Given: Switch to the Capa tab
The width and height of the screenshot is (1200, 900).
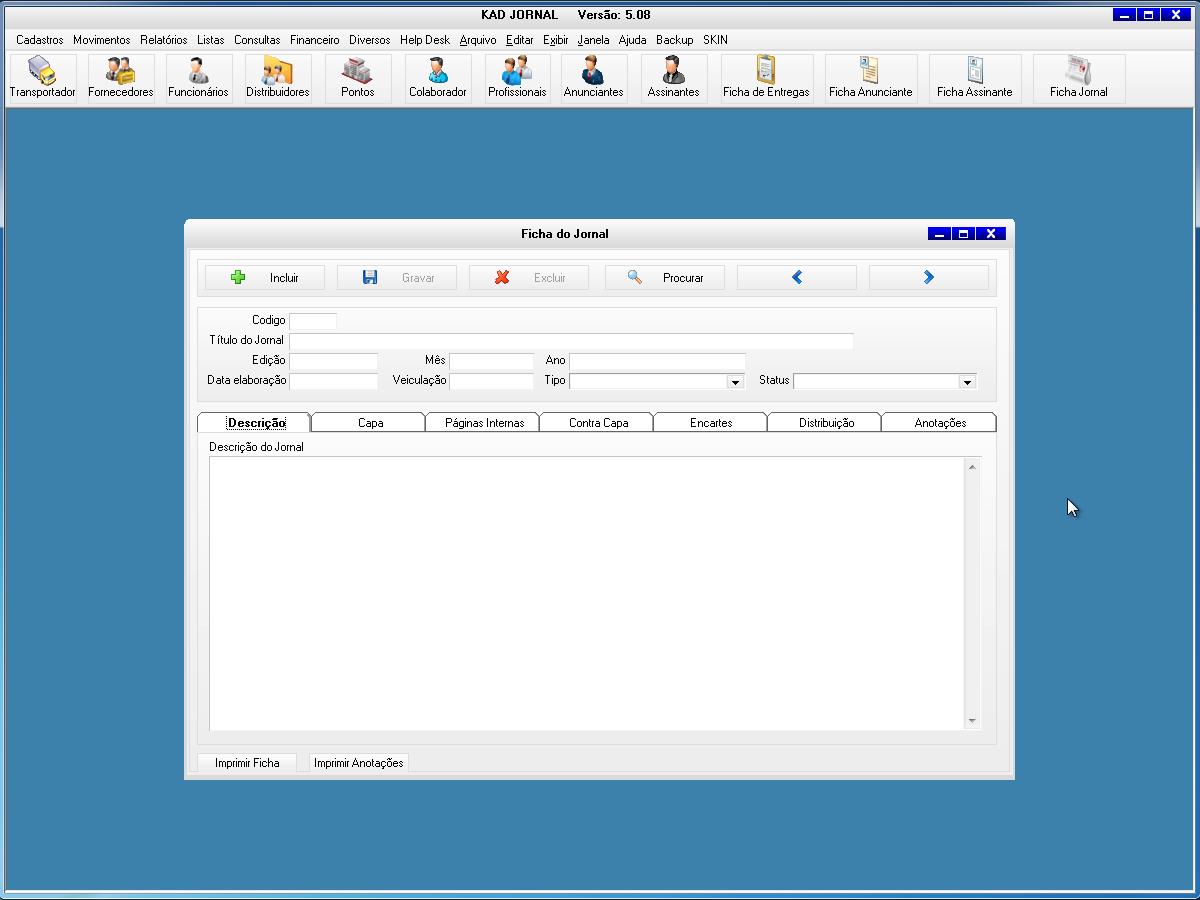Looking at the screenshot, I should (x=370, y=423).
